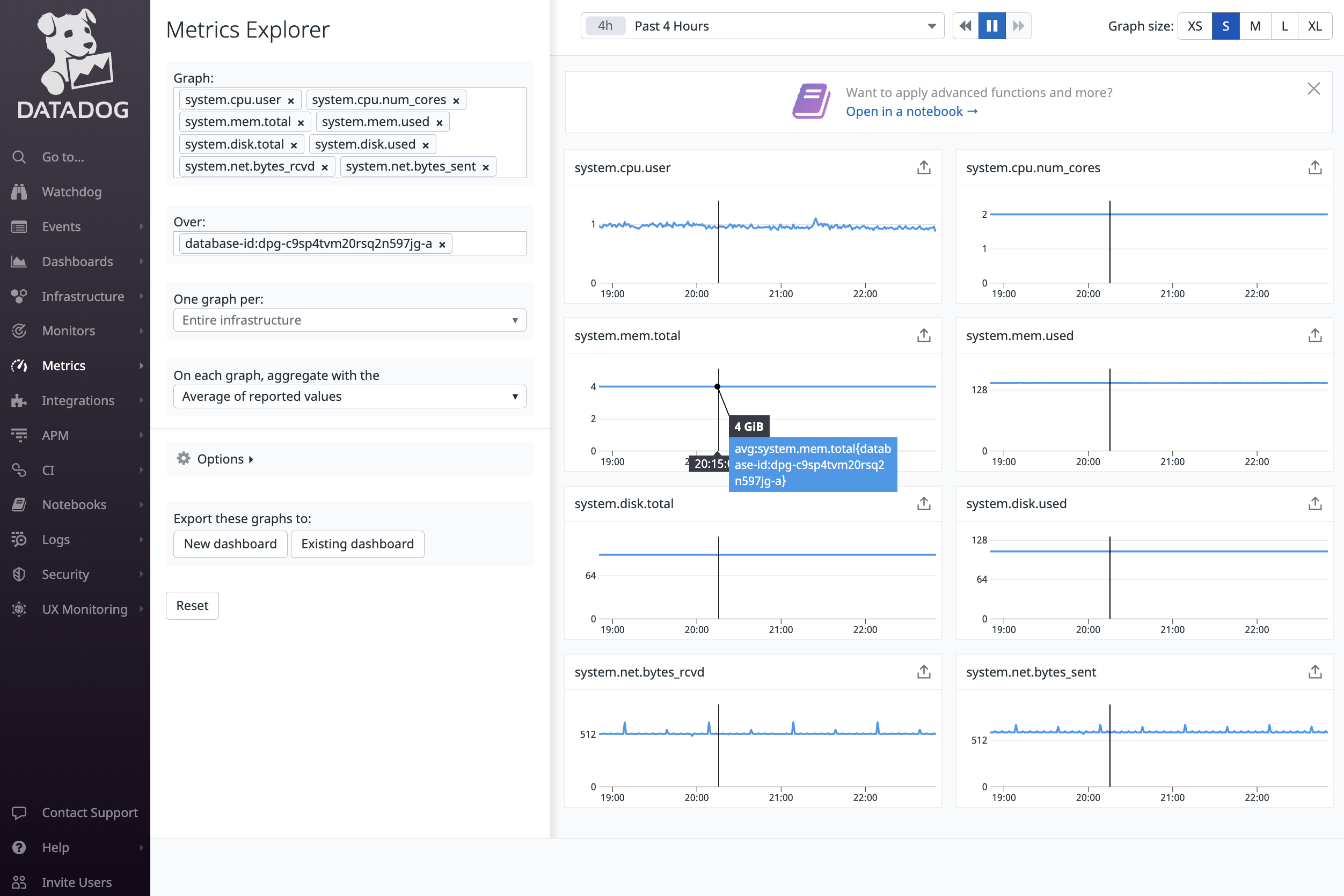Open the Infrastructure sidebar item
Screen dimensions: 1344x896
point(83,296)
